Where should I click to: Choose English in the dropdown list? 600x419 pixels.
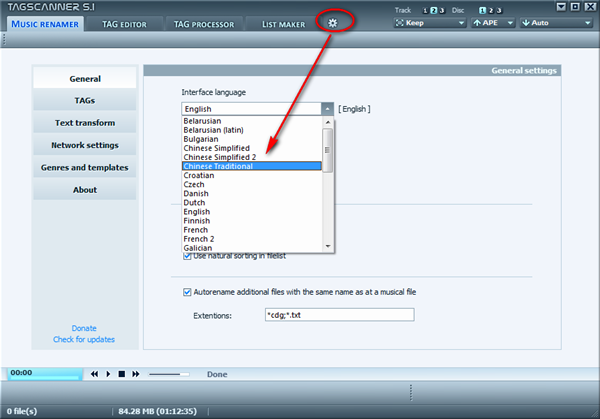(252, 212)
